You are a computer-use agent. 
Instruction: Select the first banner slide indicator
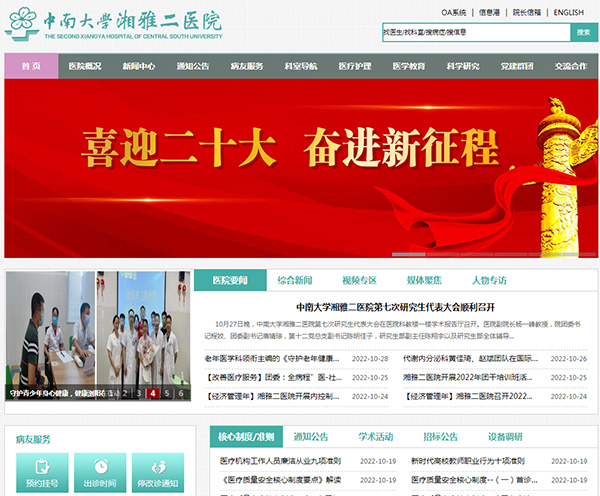point(409,254)
